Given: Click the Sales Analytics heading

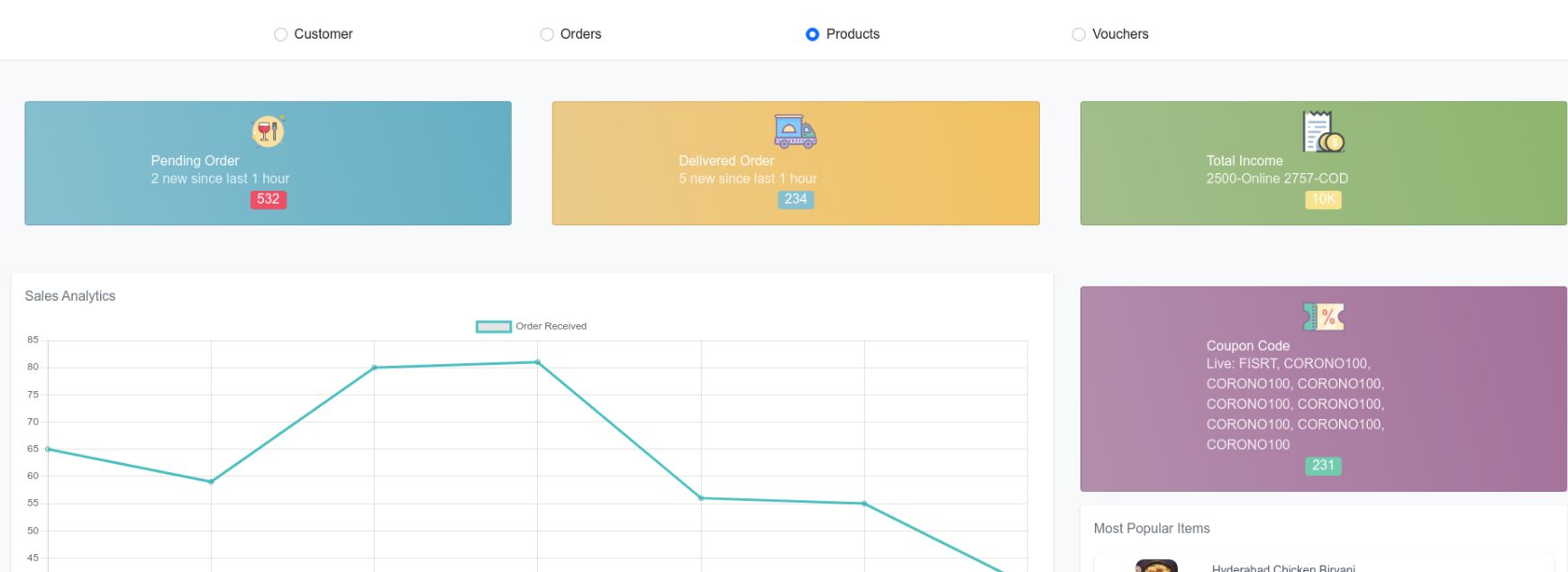Looking at the screenshot, I should click(x=70, y=296).
